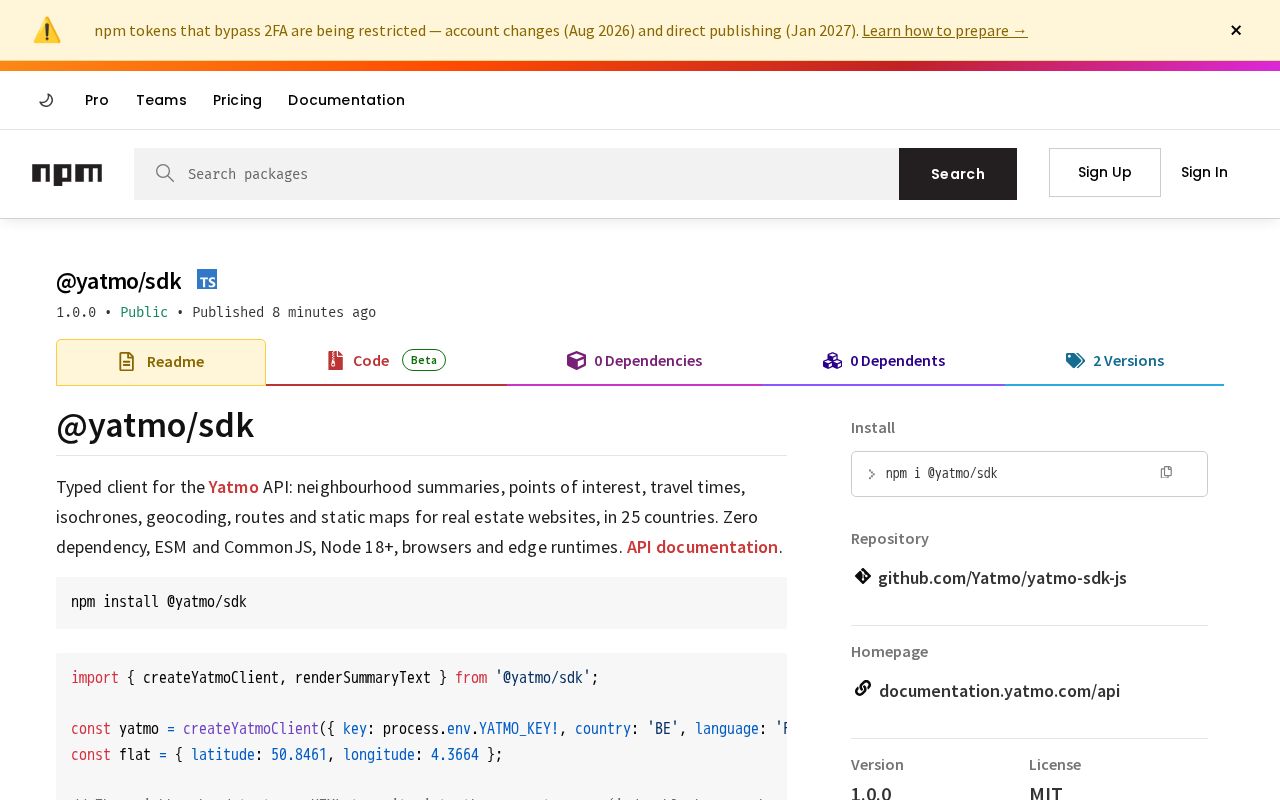The height and width of the screenshot is (800, 1280).
Task: Click the Versions tags icon
Action: coord(1075,361)
